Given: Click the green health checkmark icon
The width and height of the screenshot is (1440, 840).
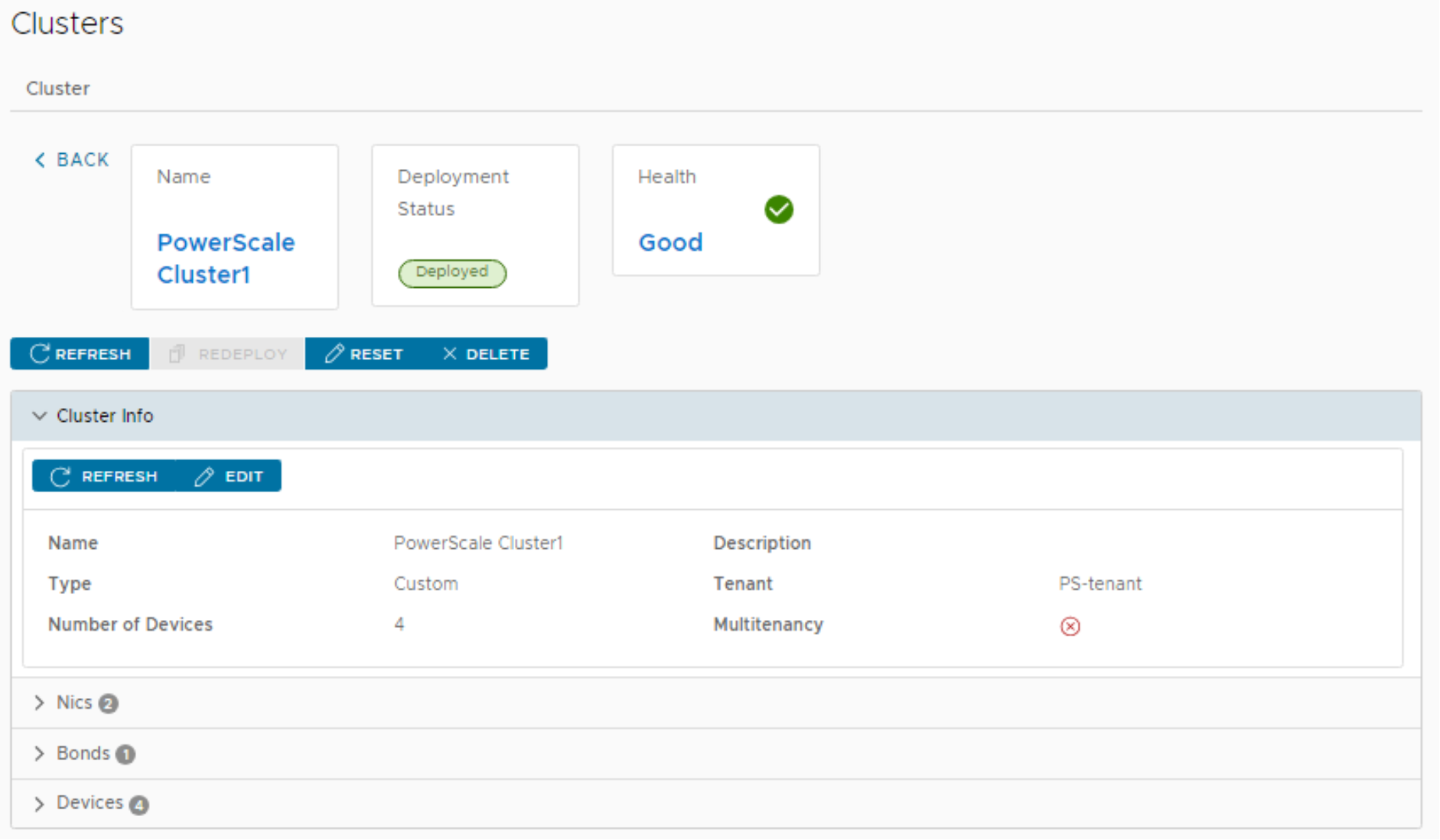Looking at the screenshot, I should (779, 209).
